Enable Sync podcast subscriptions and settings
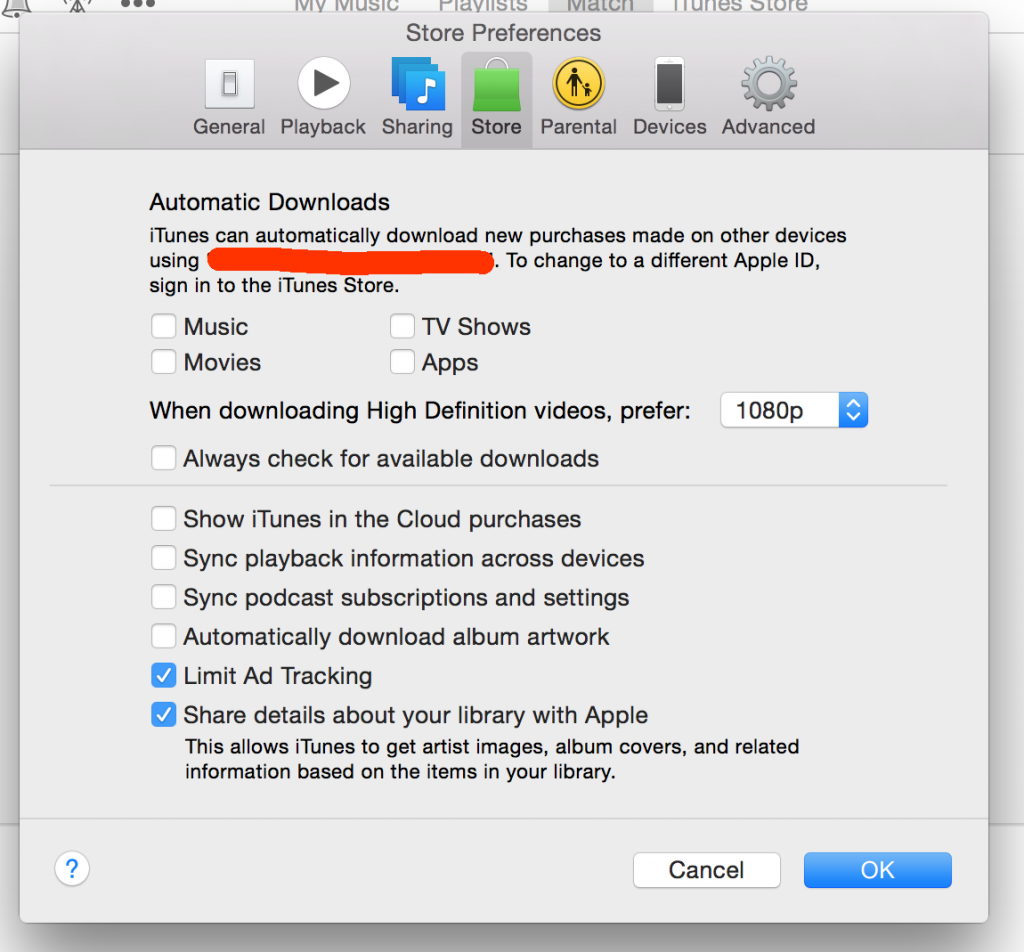 (x=163, y=597)
